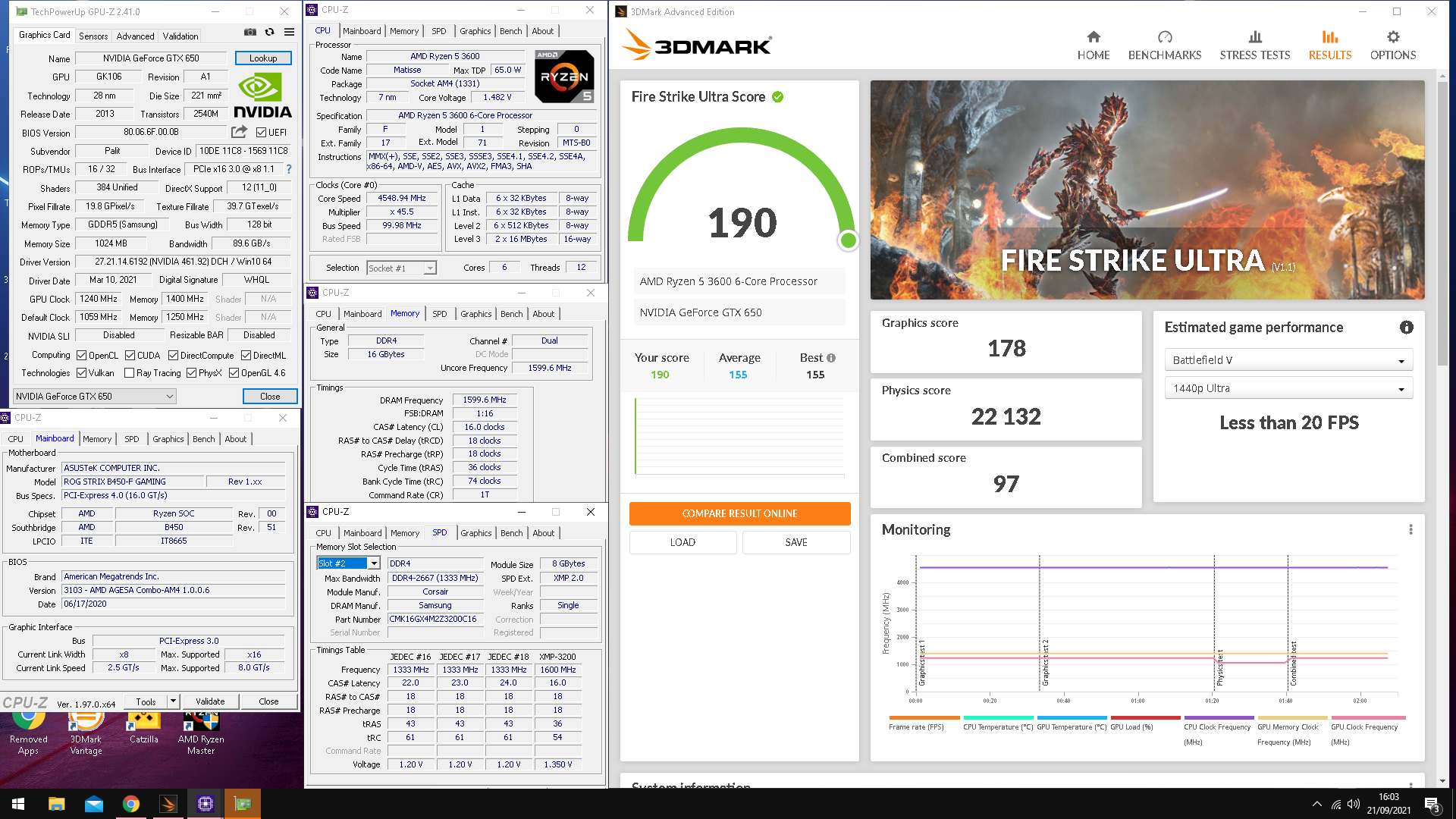
Task: Open Graphics tab in CPU-Z SPD window
Action: pos(475,533)
